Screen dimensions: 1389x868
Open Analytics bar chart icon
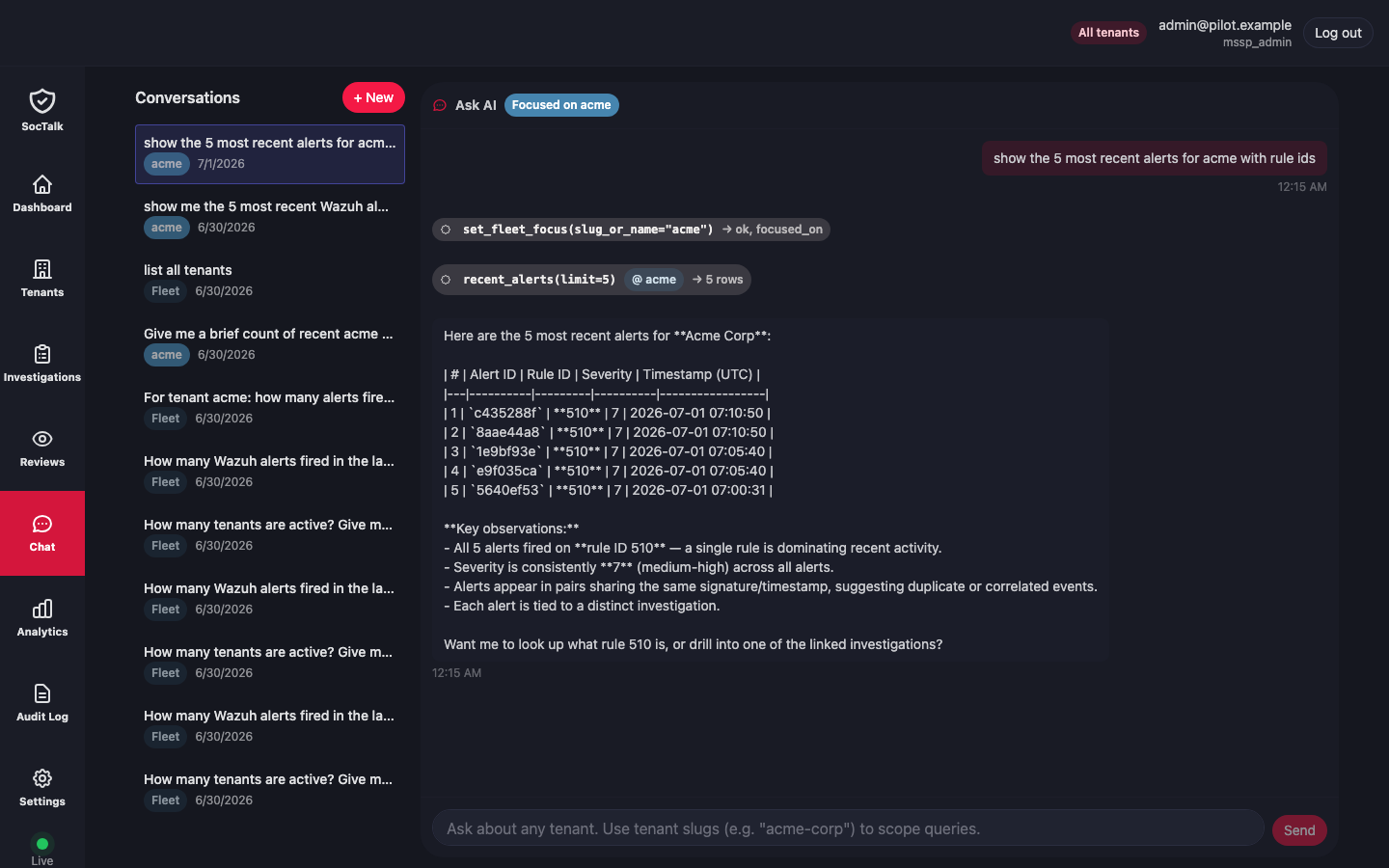click(42, 609)
